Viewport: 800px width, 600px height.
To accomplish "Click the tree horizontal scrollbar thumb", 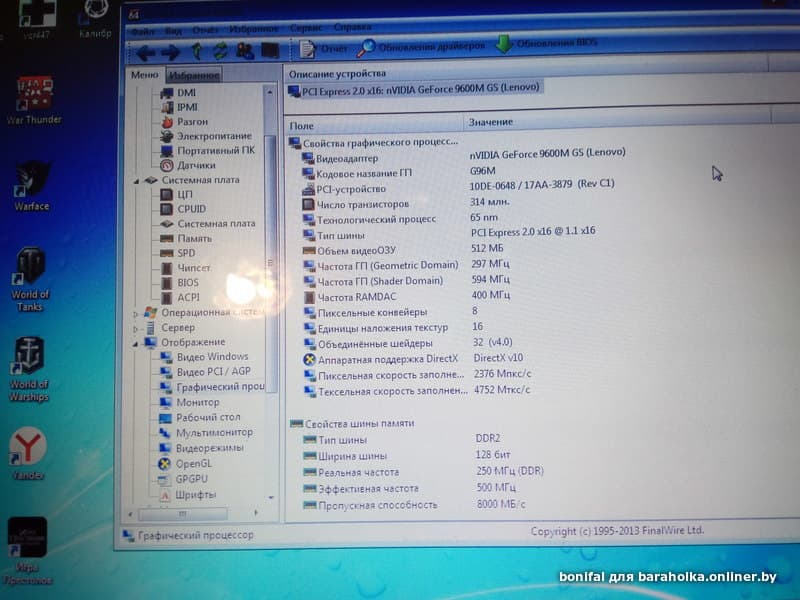I will [182, 514].
